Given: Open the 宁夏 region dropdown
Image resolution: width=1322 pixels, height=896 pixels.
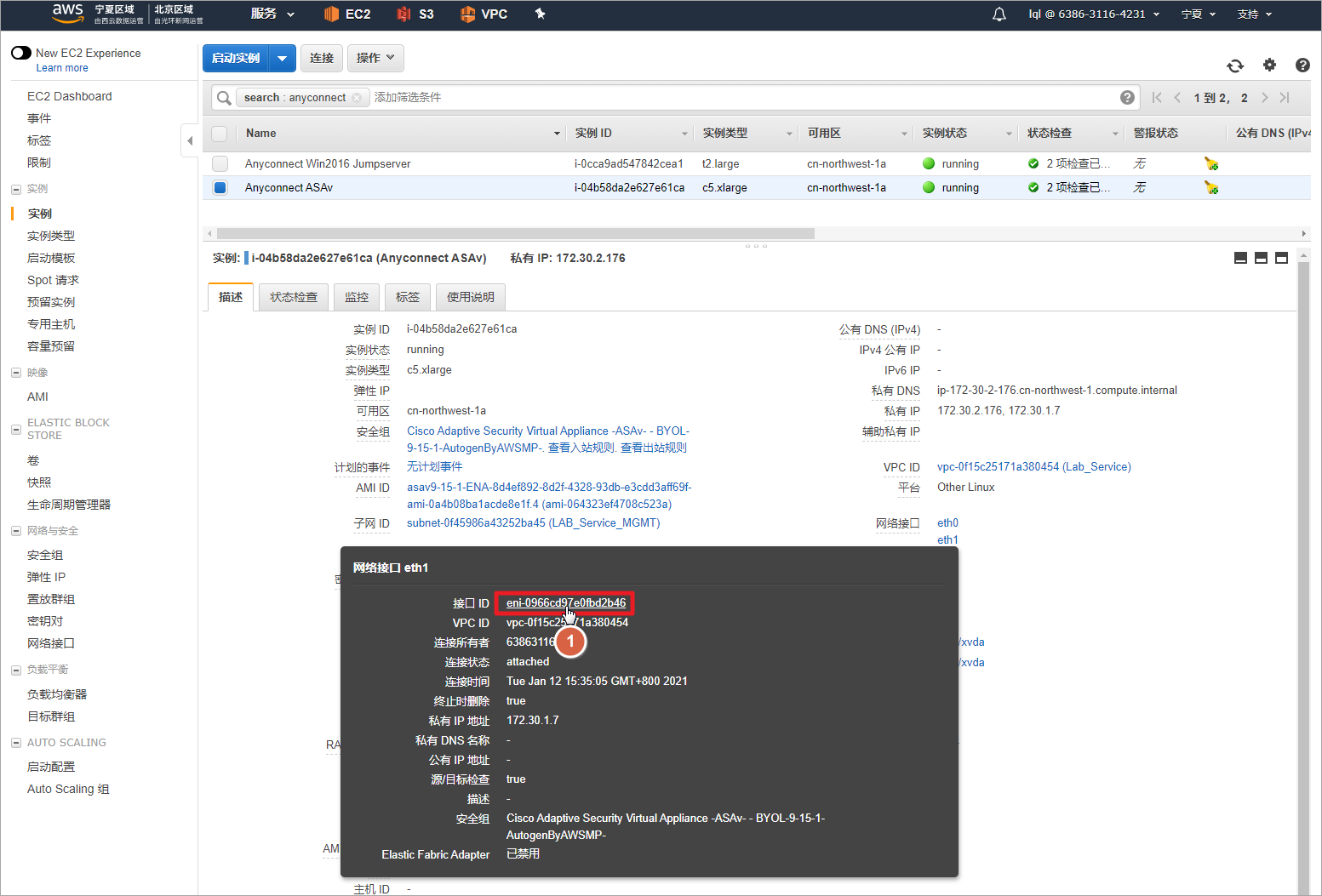Looking at the screenshot, I should [1199, 14].
